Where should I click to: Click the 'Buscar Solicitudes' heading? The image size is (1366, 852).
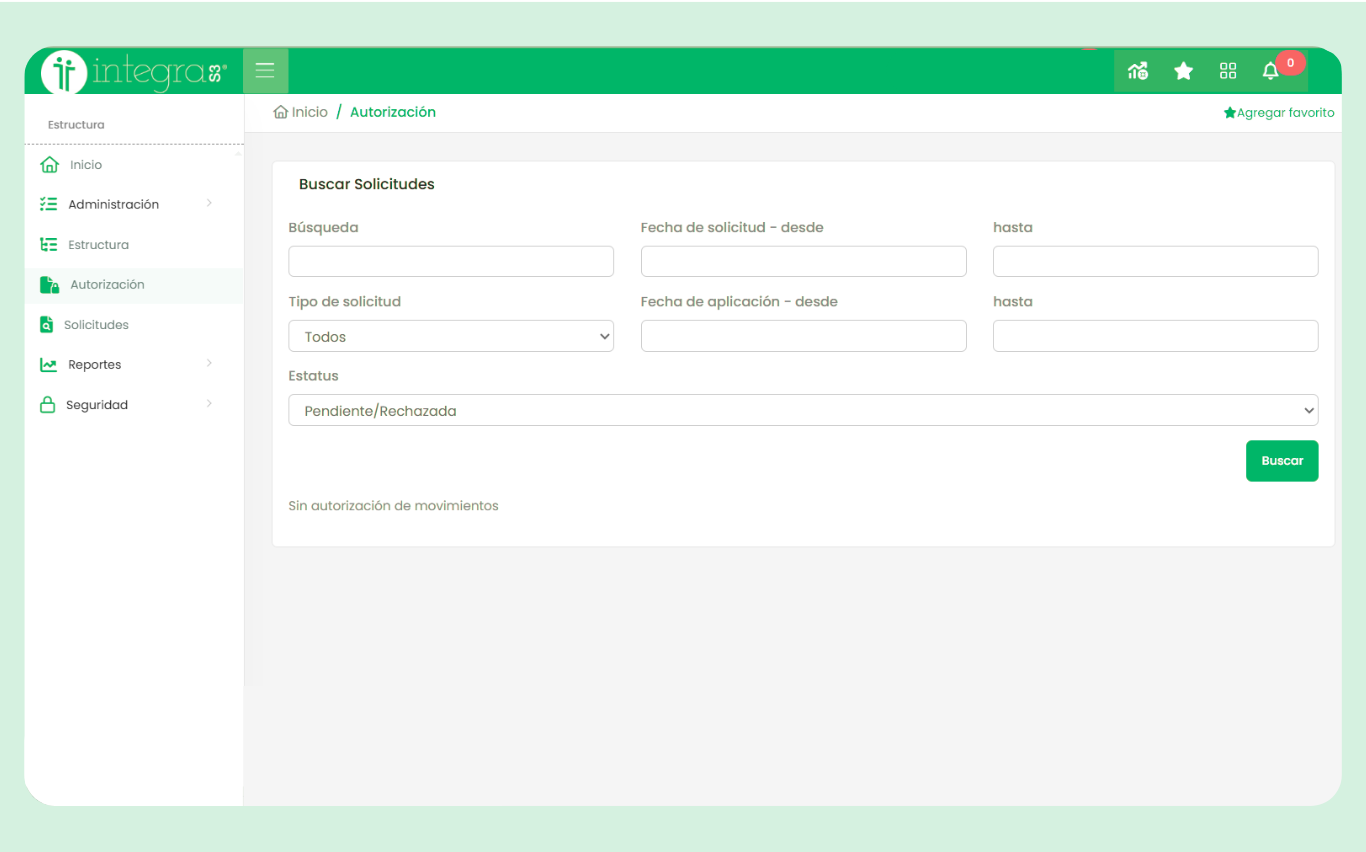(x=367, y=184)
